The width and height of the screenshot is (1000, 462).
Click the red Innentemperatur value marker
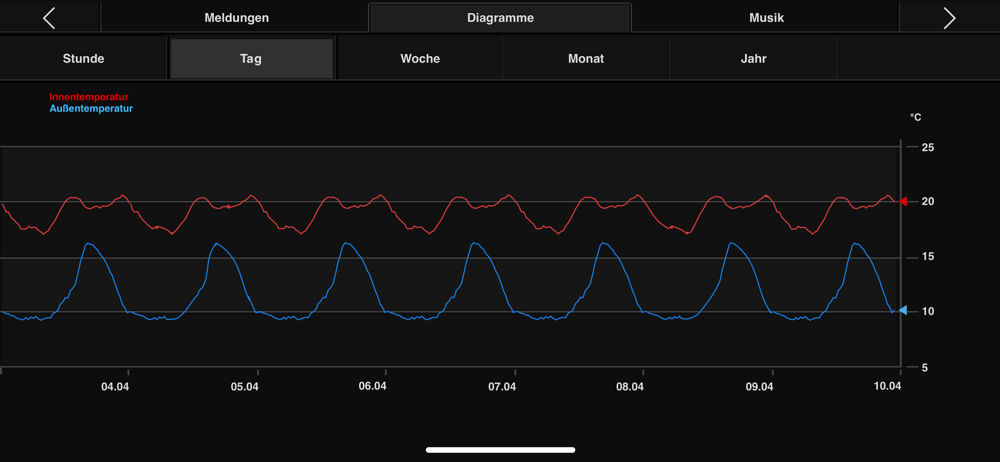point(903,202)
